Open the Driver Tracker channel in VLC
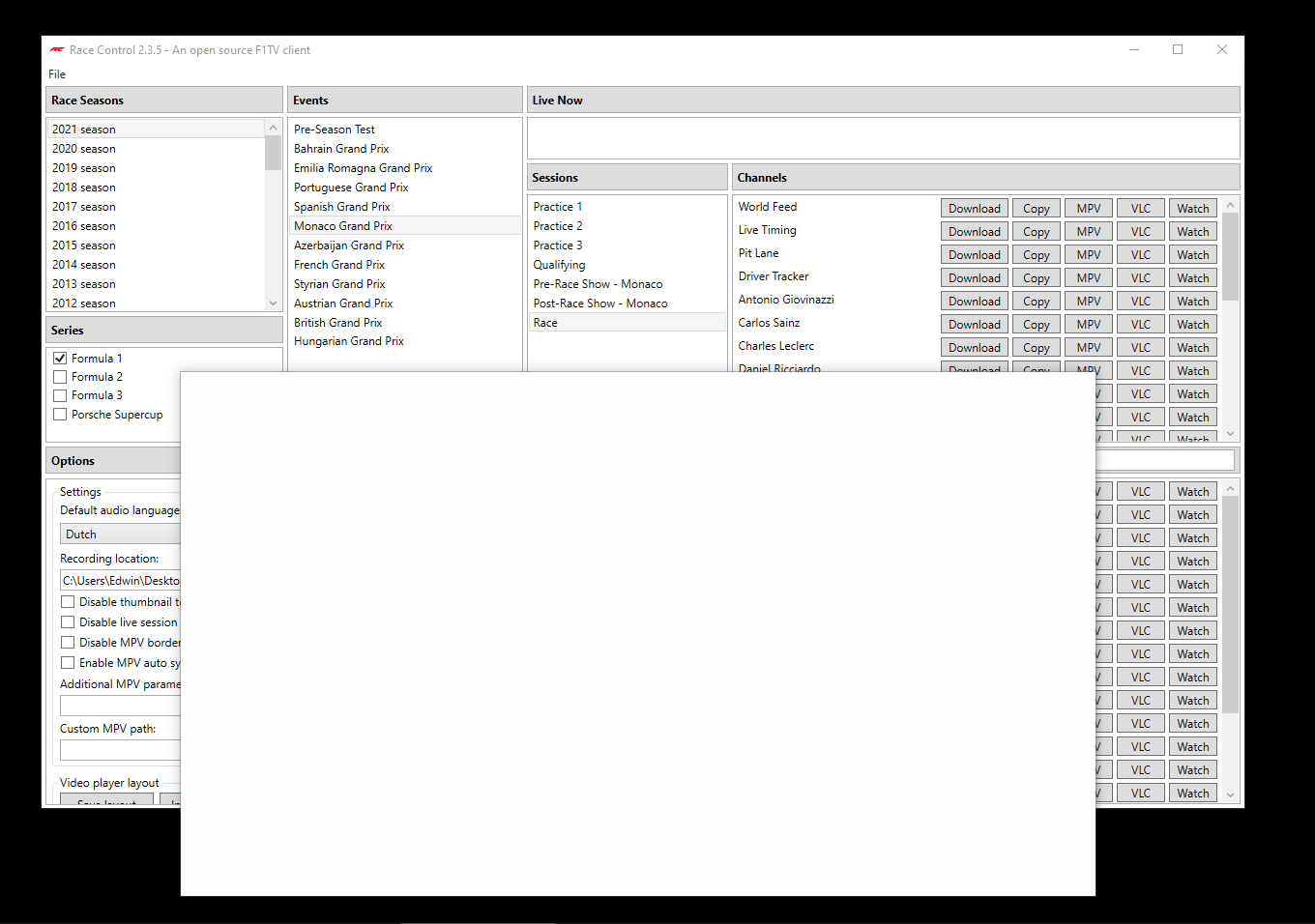 point(1140,276)
